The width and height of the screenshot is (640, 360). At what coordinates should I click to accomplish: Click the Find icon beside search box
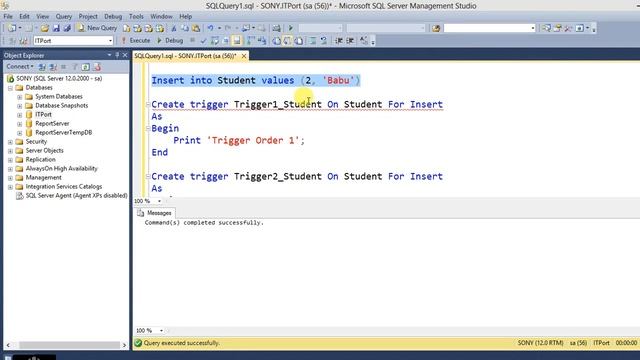pos(436,28)
